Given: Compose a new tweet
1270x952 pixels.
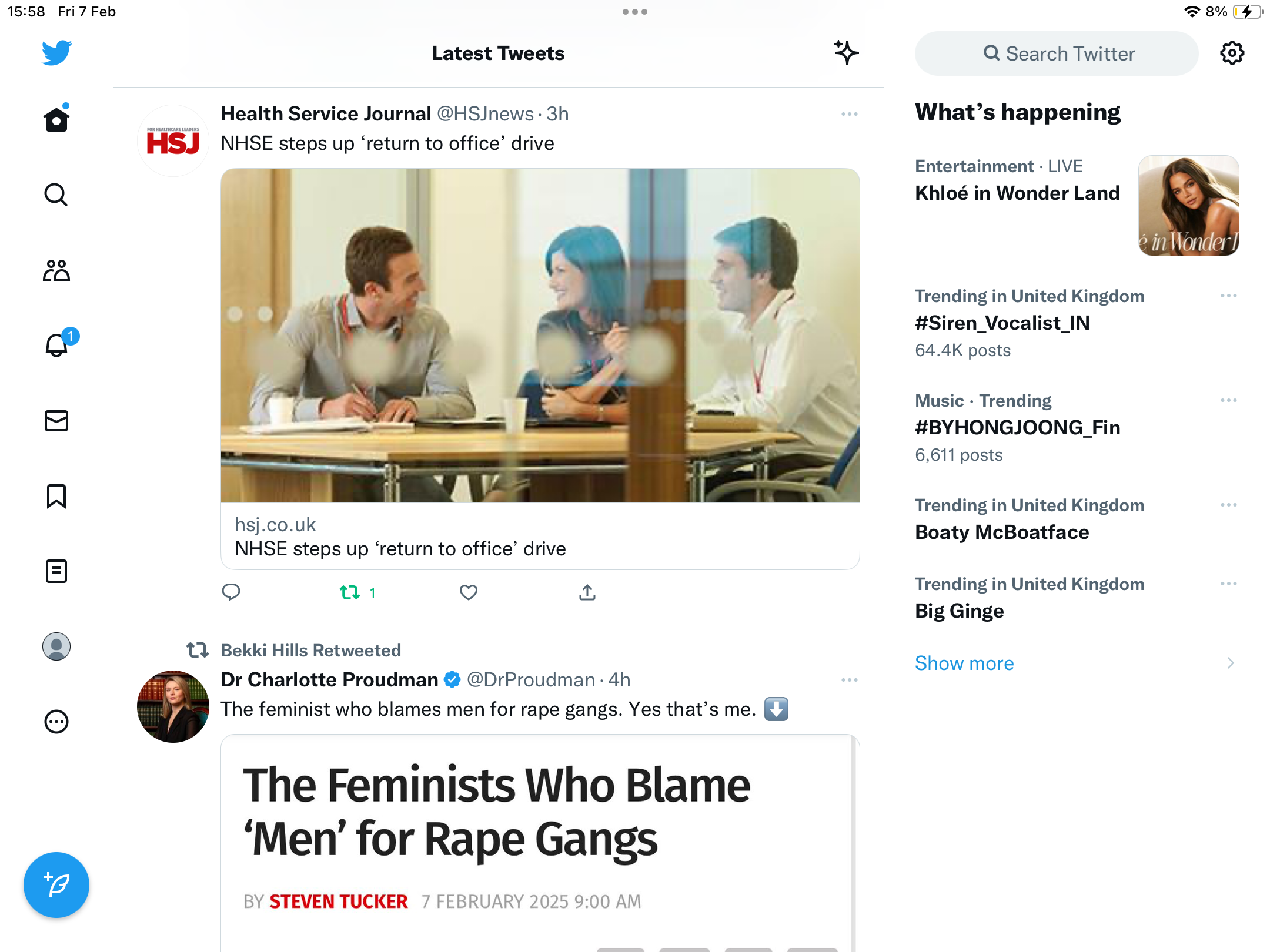Looking at the screenshot, I should 56,885.
